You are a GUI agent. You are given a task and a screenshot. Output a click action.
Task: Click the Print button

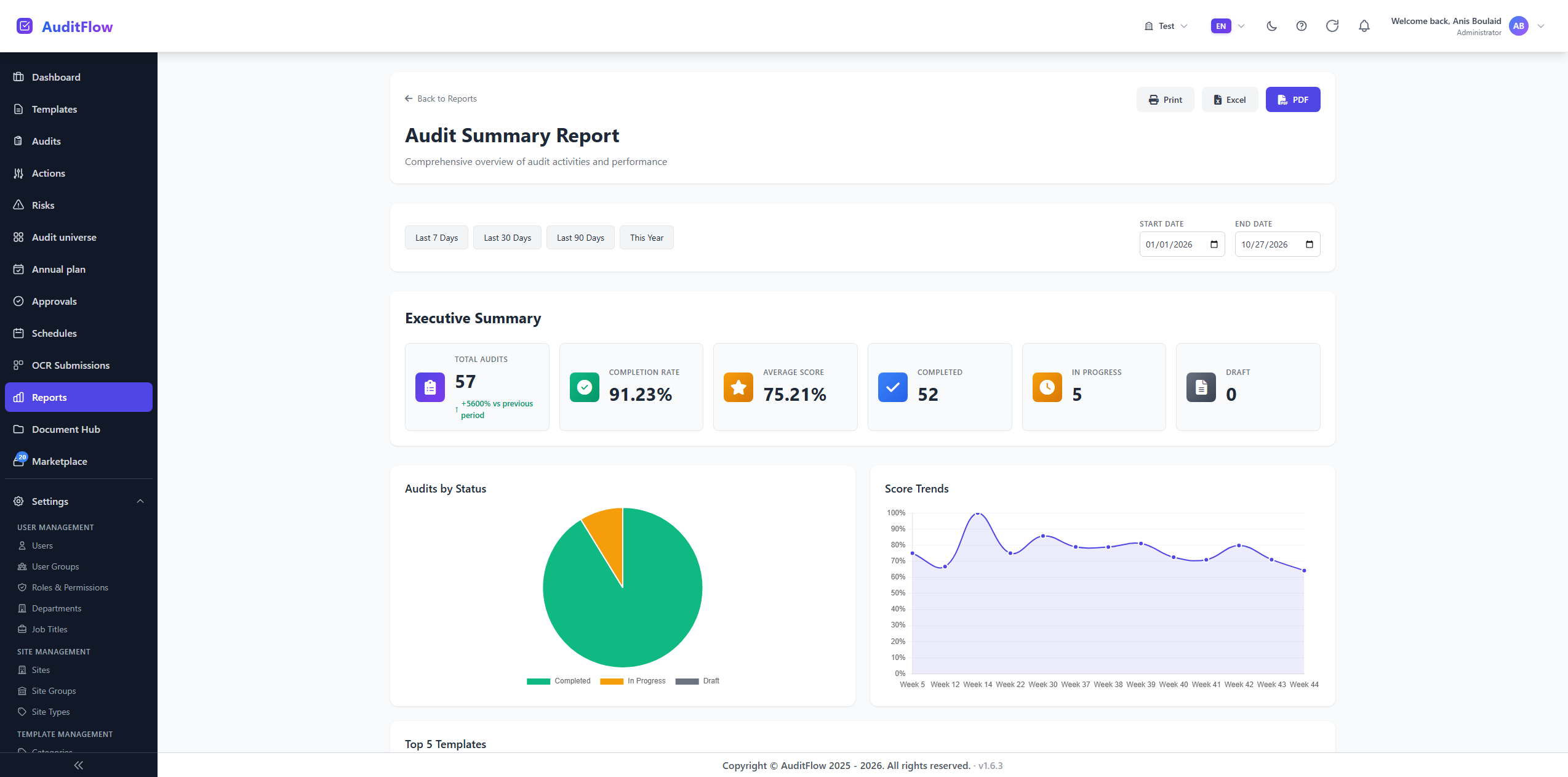[x=1165, y=100]
